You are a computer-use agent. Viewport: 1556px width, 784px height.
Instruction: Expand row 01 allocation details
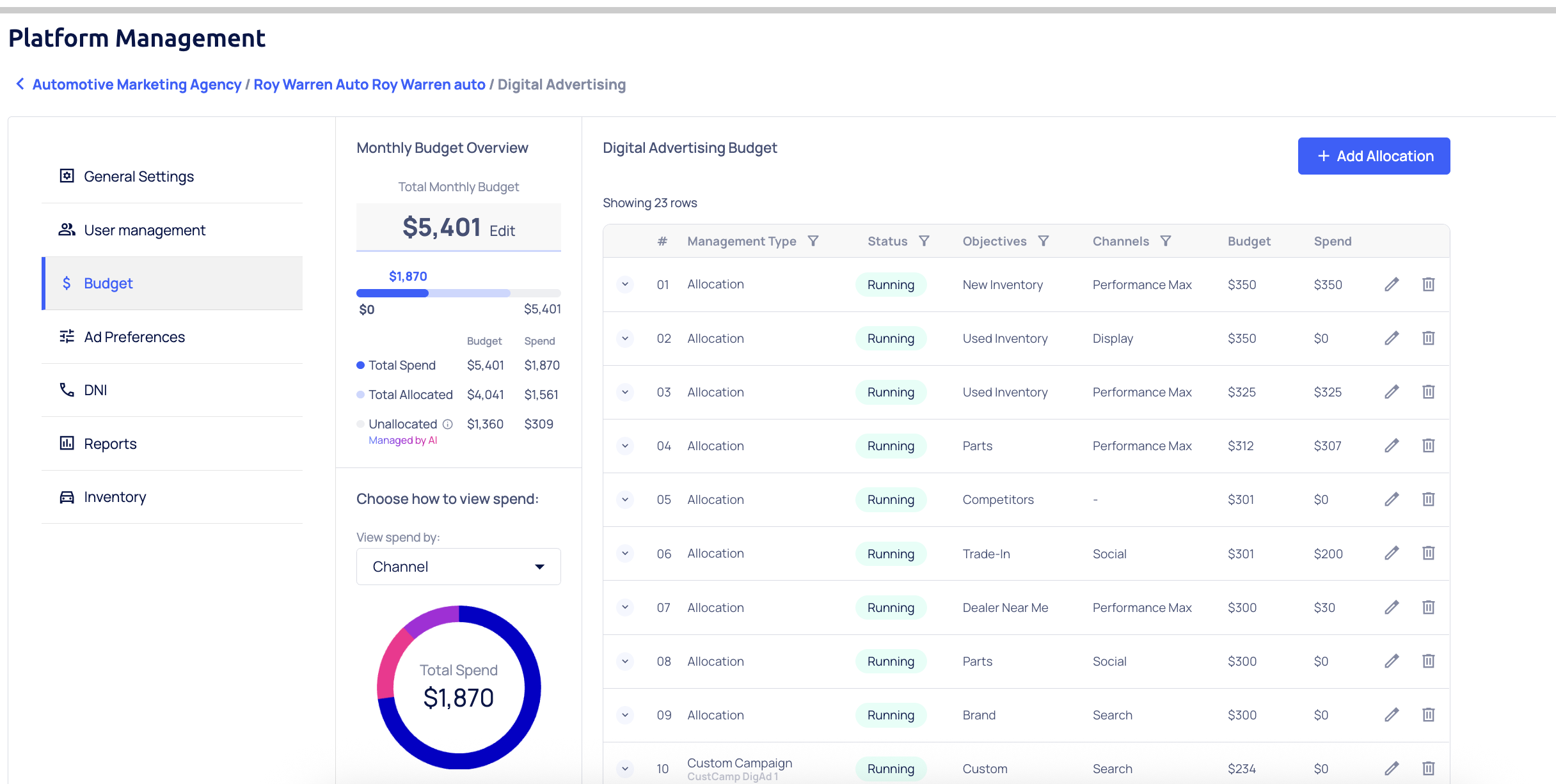point(625,285)
